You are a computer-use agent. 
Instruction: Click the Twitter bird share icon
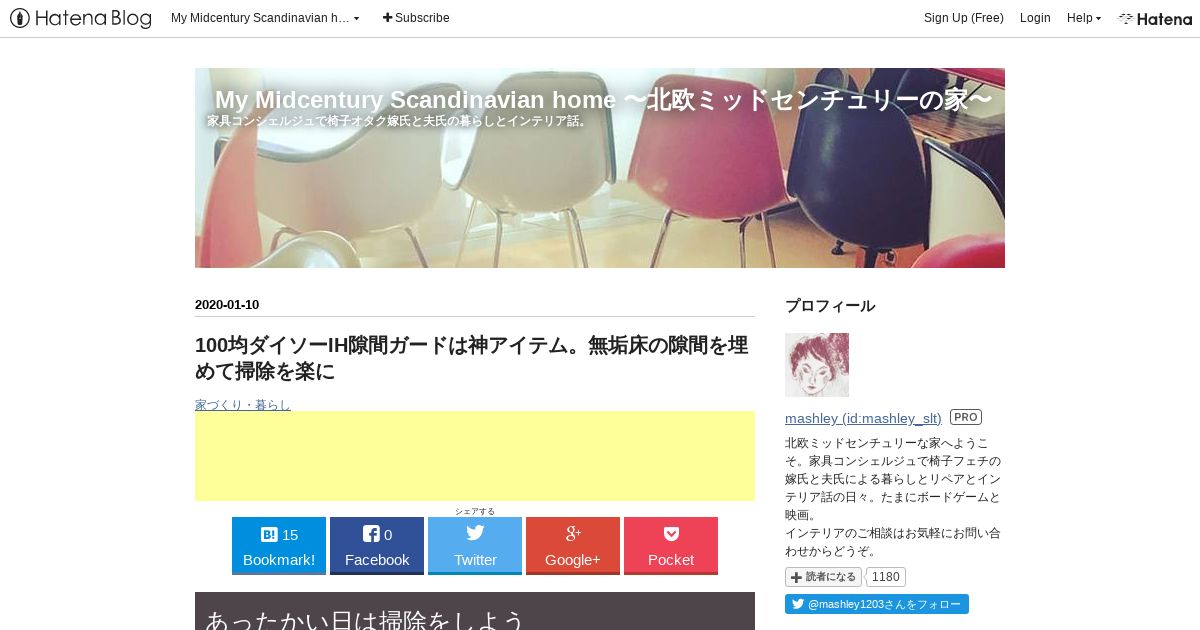tap(475, 533)
